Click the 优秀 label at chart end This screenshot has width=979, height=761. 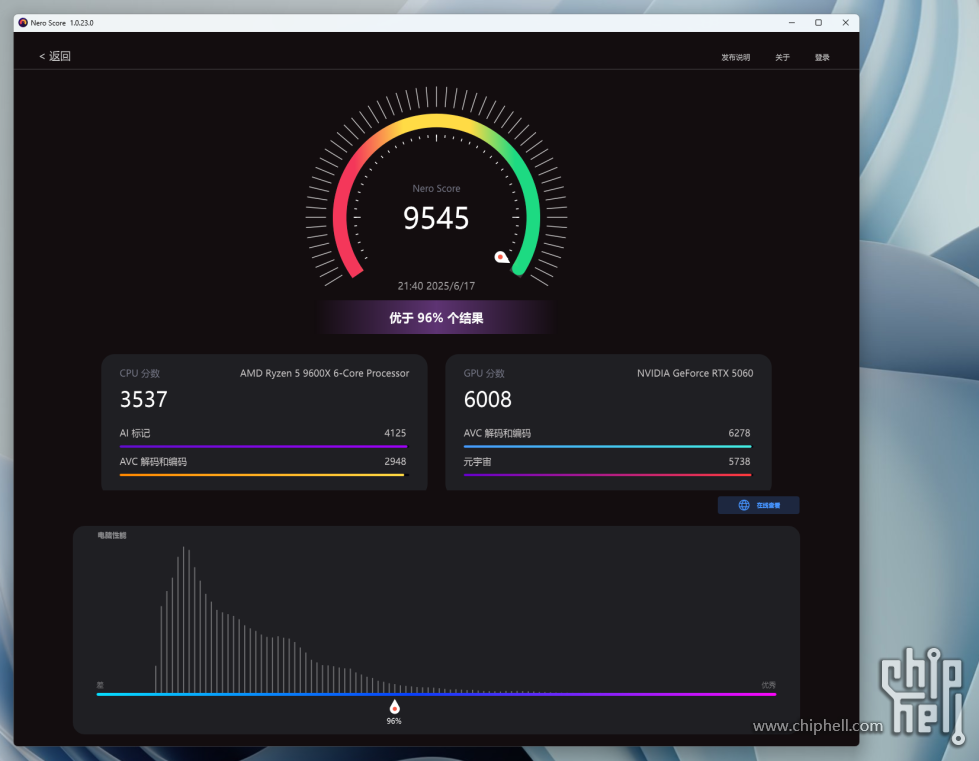(769, 685)
